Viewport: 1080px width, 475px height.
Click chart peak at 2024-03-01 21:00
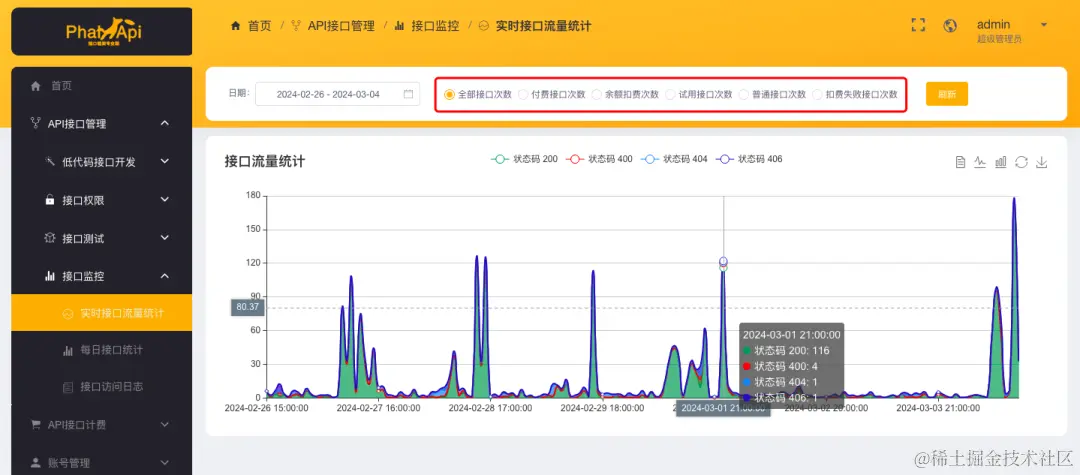point(723,262)
